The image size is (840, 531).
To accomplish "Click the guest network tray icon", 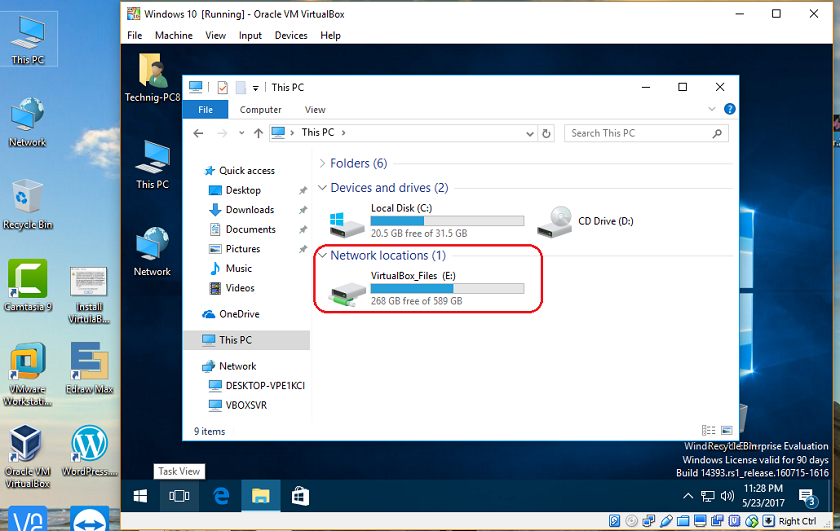I will pyautogui.click(x=707, y=496).
